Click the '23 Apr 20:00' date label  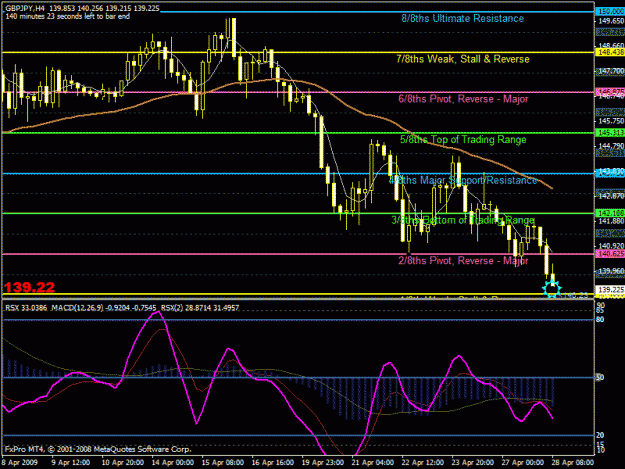pyautogui.click(x=473, y=463)
